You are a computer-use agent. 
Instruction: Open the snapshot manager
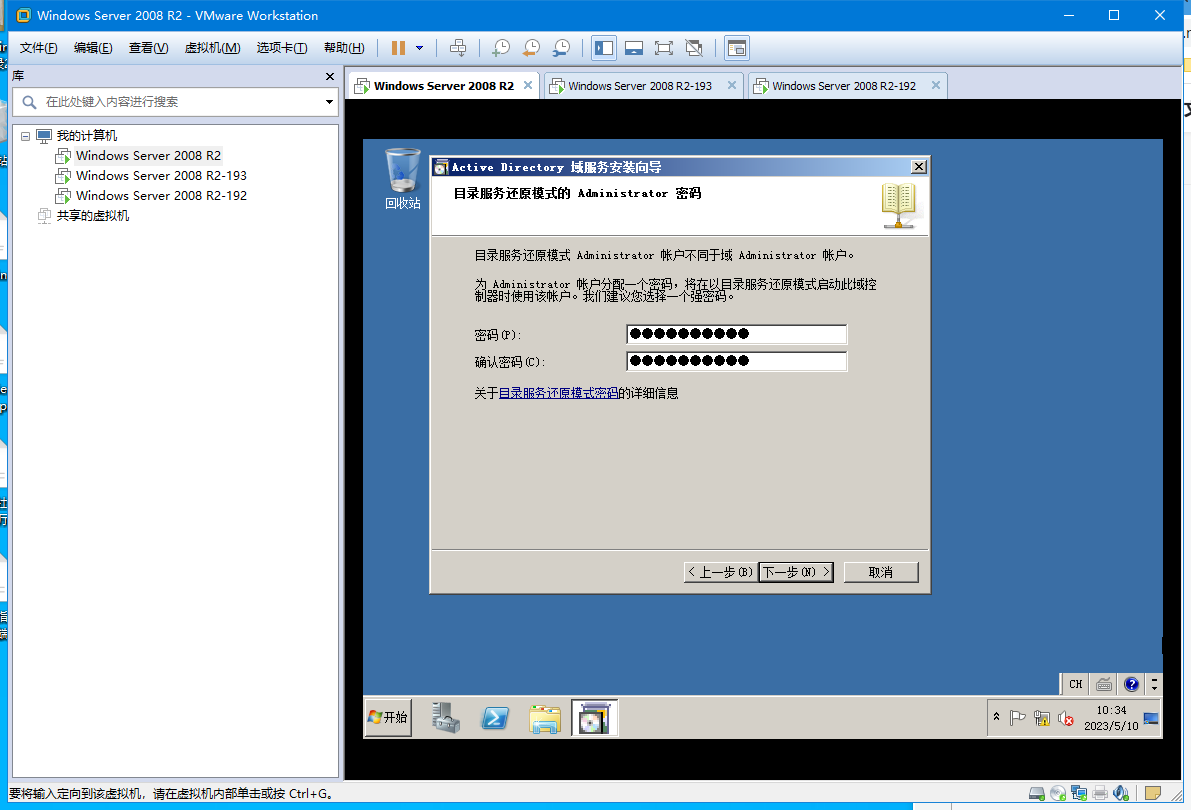561,48
